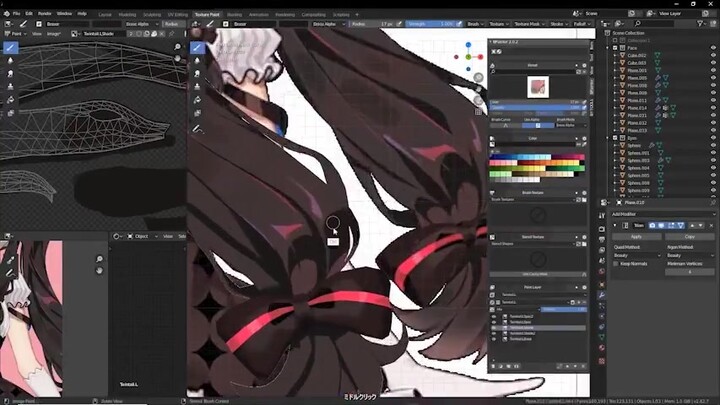The height and width of the screenshot is (405, 720).
Task: Enable the Keep Normals checkbox
Action: 616,264
